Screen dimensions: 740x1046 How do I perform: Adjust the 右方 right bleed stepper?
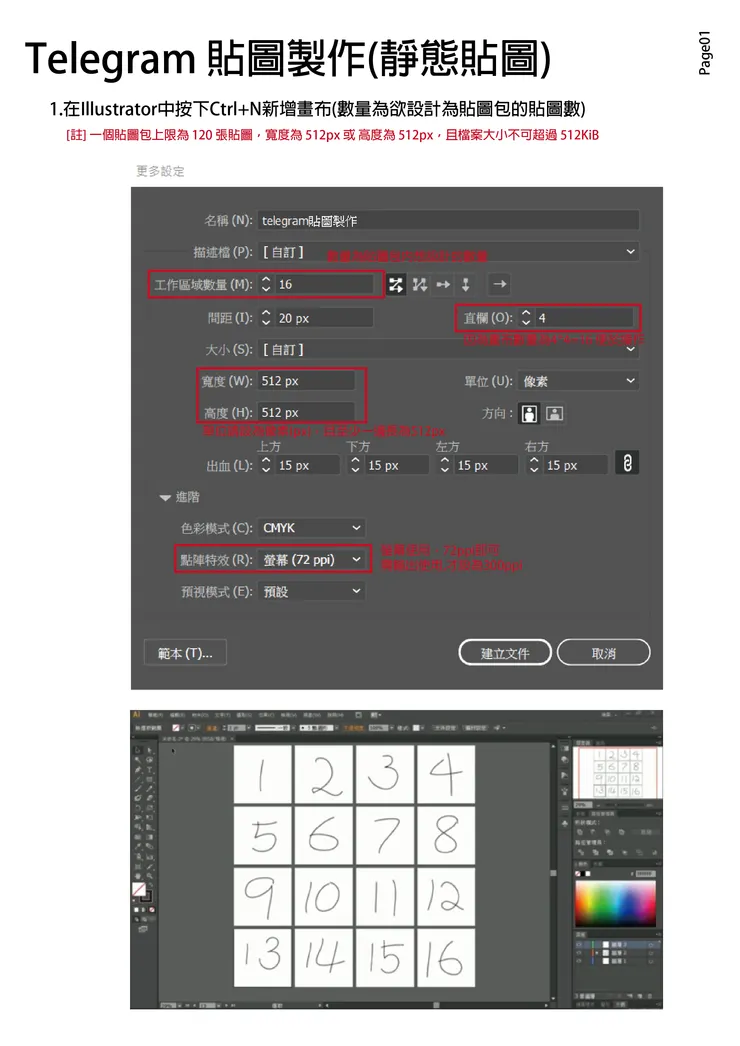click(x=534, y=465)
